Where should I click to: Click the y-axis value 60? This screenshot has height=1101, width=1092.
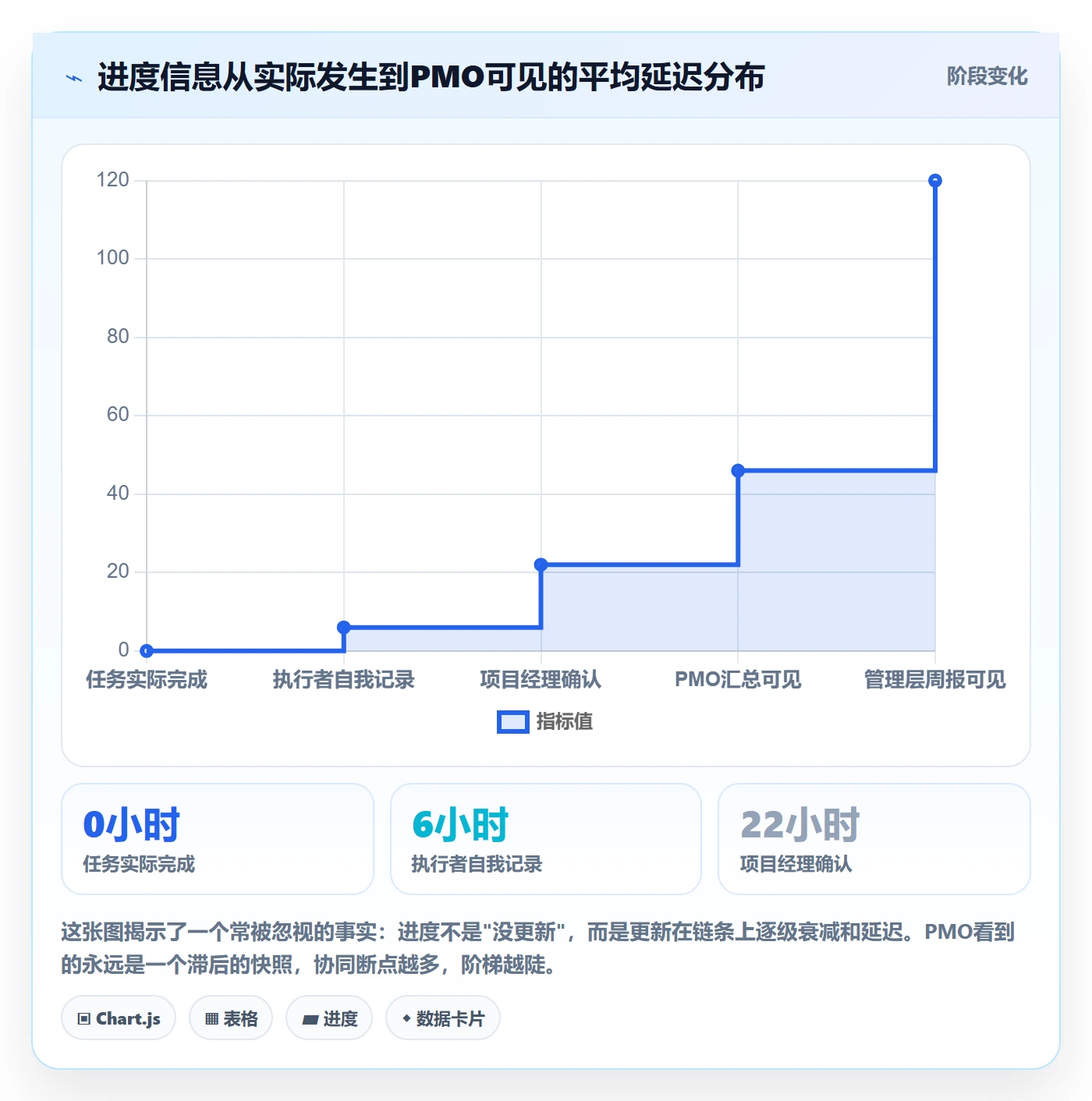point(118,415)
